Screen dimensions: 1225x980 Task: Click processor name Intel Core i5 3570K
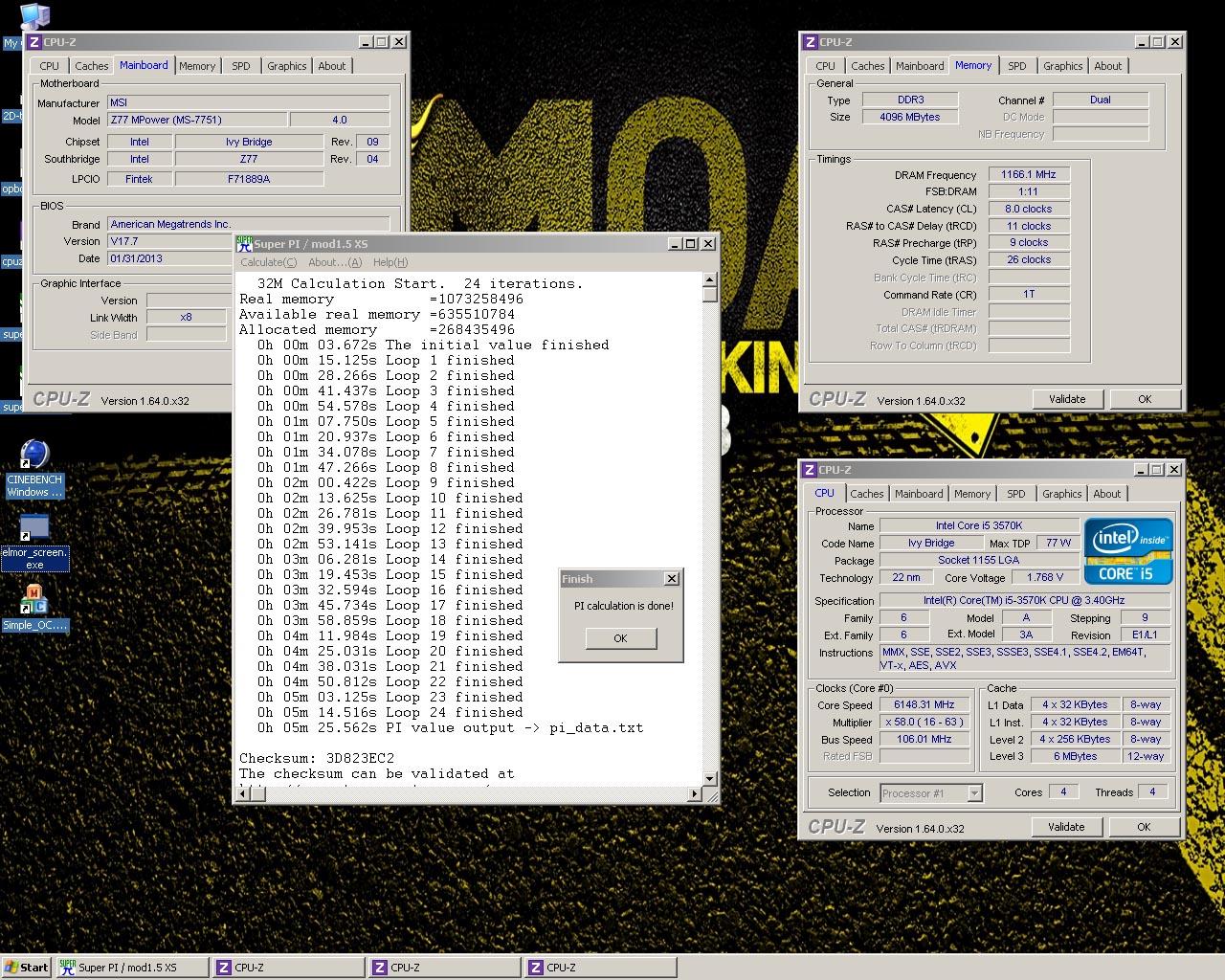979,525
